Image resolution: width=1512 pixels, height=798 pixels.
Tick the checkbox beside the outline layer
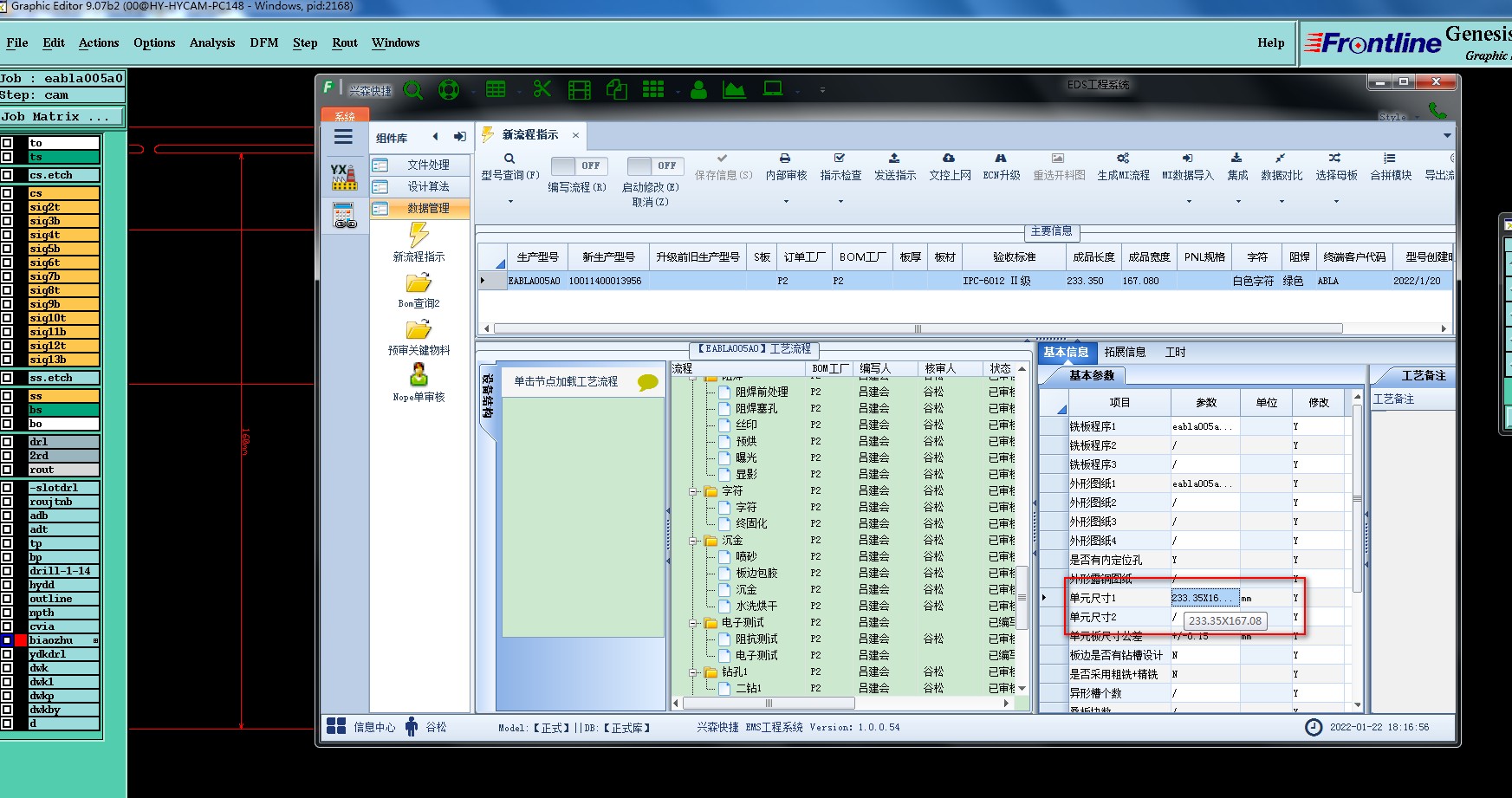(x=7, y=599)
